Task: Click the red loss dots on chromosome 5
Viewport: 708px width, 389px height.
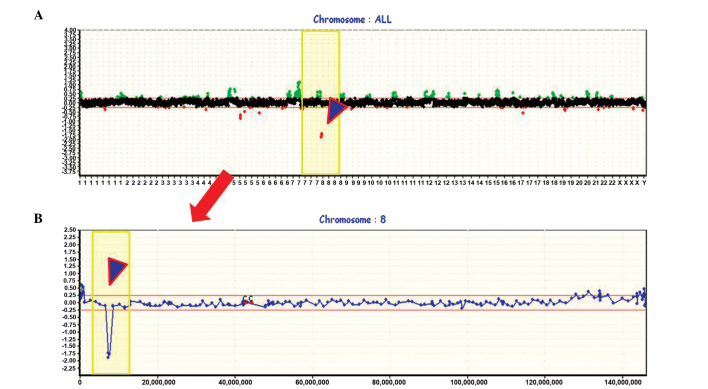Action: coord(241,116)
